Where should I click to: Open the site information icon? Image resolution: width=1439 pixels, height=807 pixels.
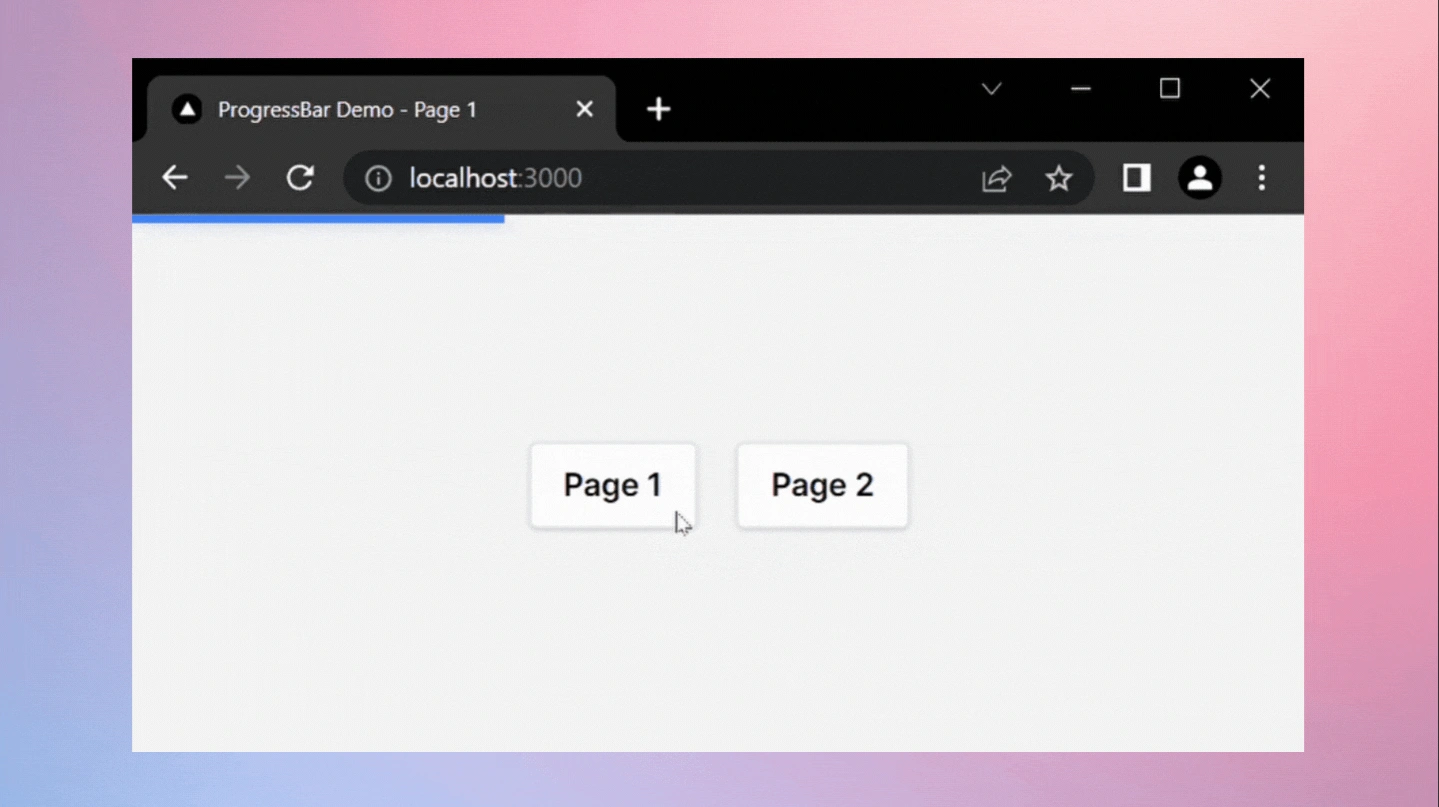378,178
